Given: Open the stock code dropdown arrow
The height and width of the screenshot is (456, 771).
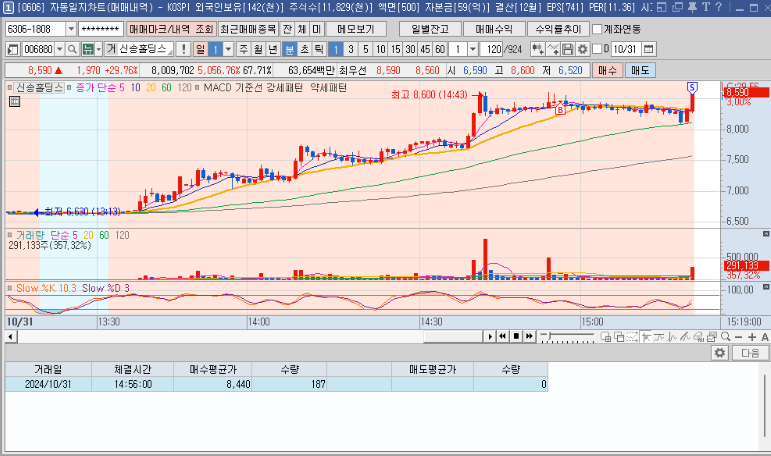Looking at the screenshot, I should click(x=59, y=49).
